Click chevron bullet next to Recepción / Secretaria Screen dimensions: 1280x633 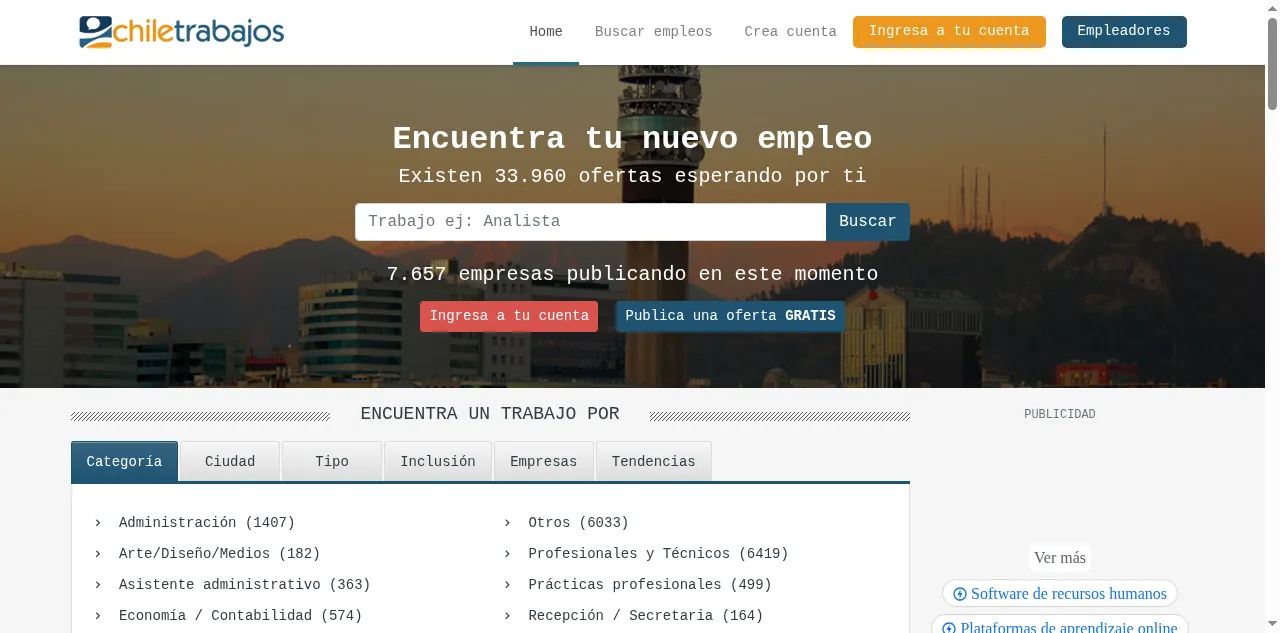[x=507, y=616]
